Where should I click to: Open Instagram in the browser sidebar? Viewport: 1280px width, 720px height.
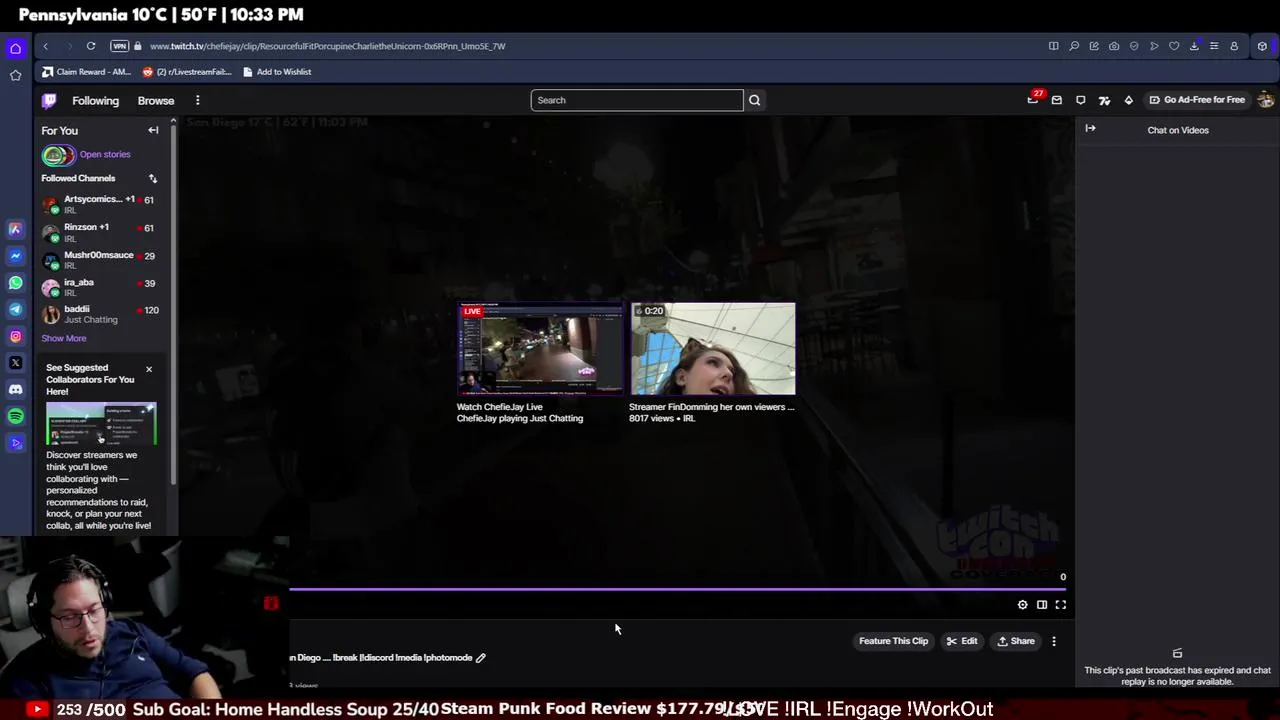pyautogui.click(x=15, y=336)
